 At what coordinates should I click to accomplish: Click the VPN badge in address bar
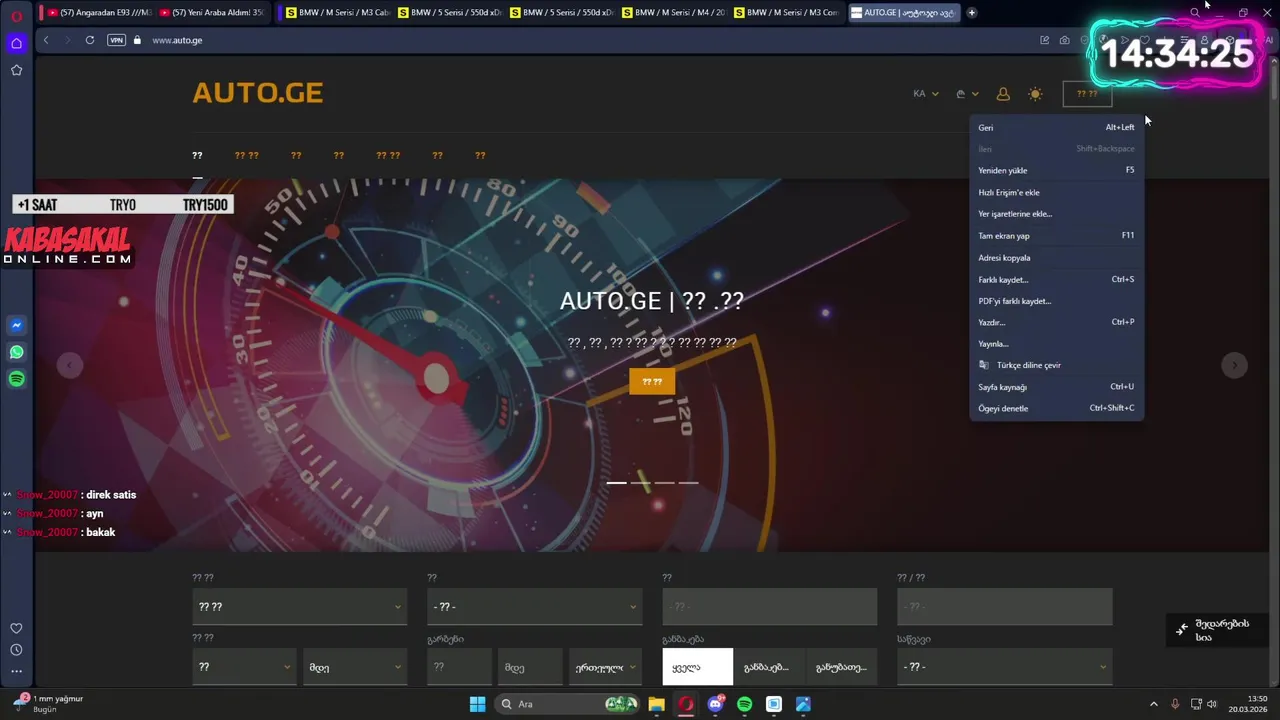116,40
